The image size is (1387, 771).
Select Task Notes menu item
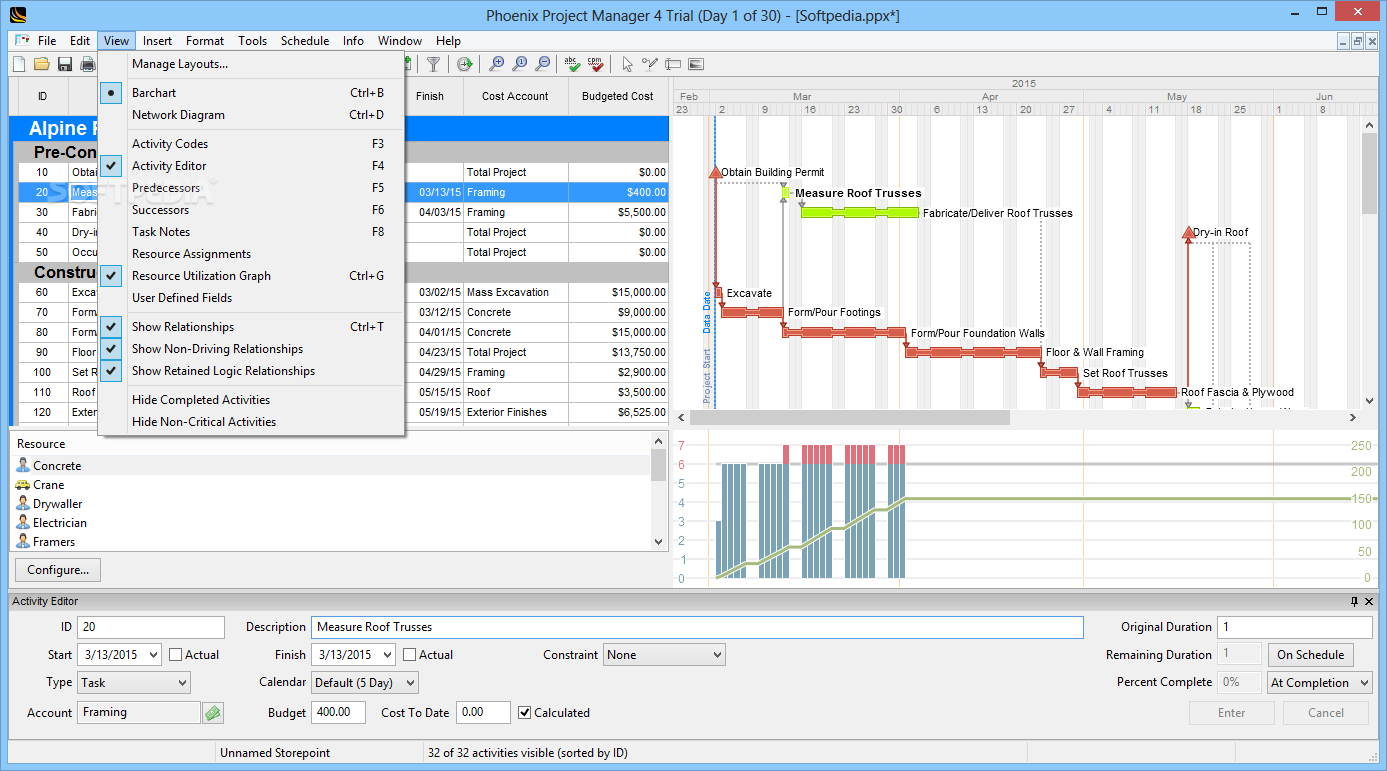click(x=251, y=232)
